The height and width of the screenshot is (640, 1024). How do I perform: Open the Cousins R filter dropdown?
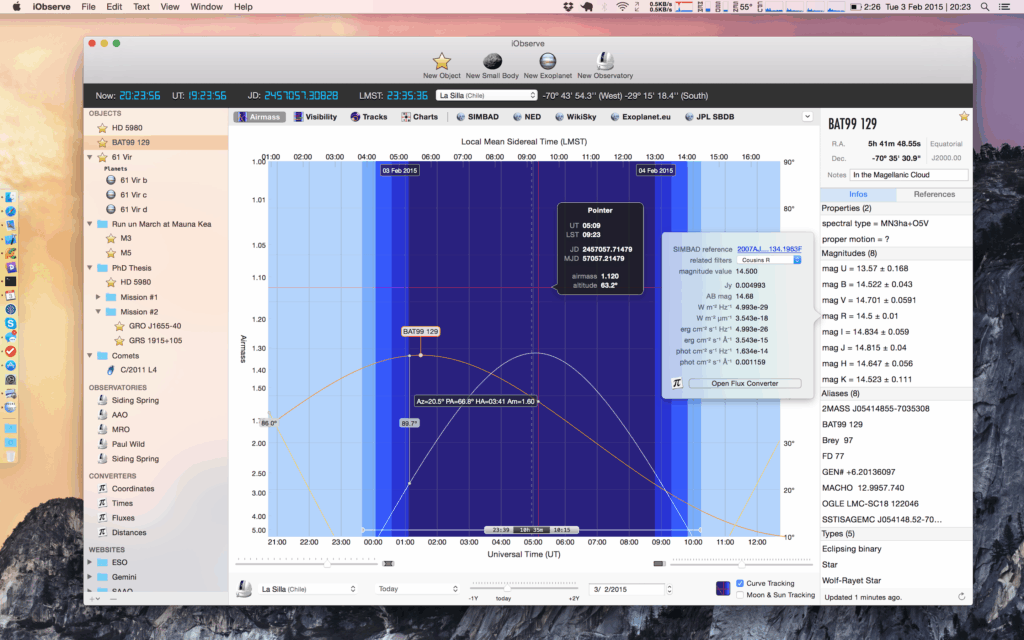(769, 260)
